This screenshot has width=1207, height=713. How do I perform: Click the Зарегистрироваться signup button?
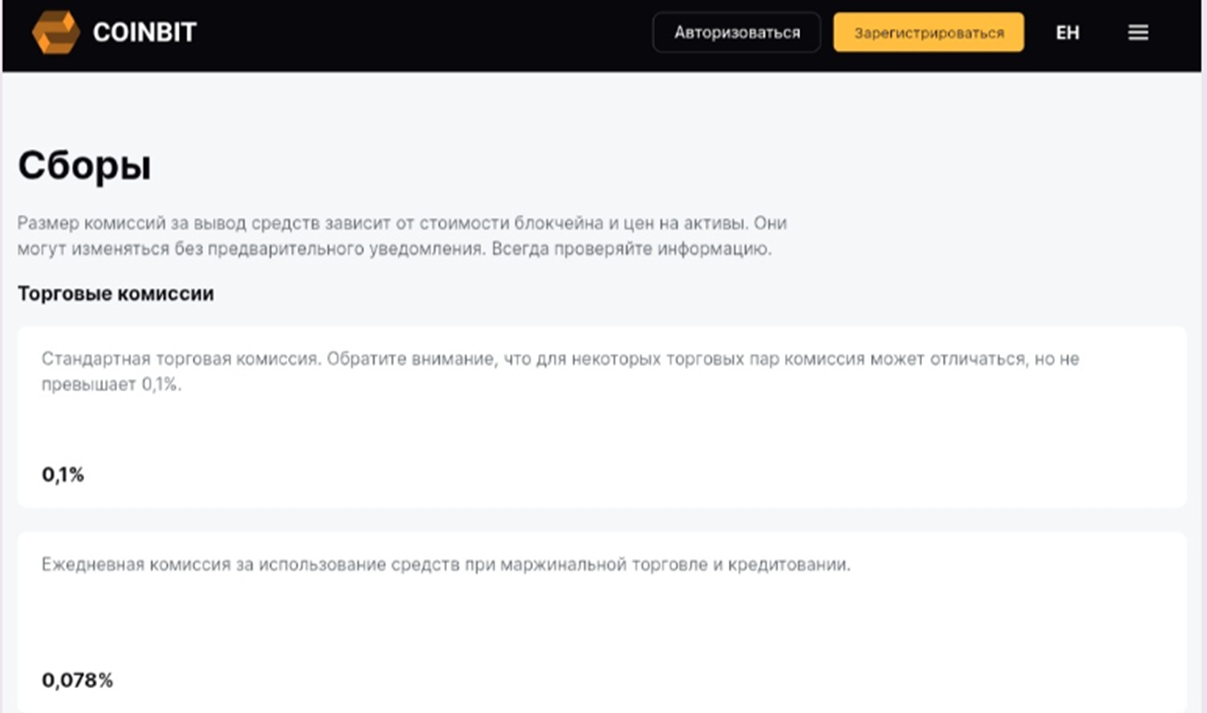[929, 32]
